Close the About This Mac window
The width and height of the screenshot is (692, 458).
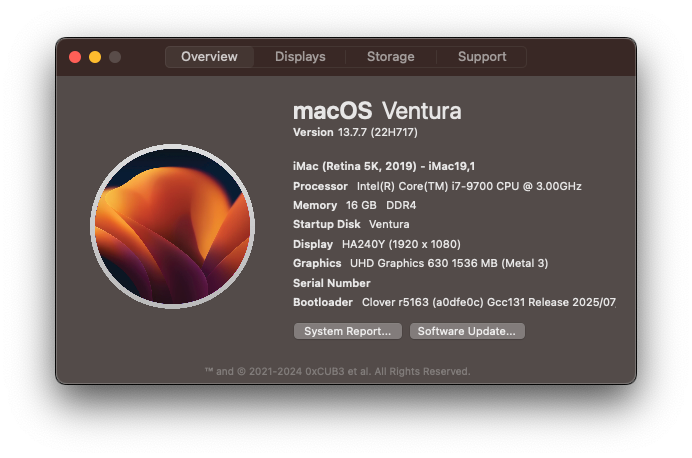point(75,57)
